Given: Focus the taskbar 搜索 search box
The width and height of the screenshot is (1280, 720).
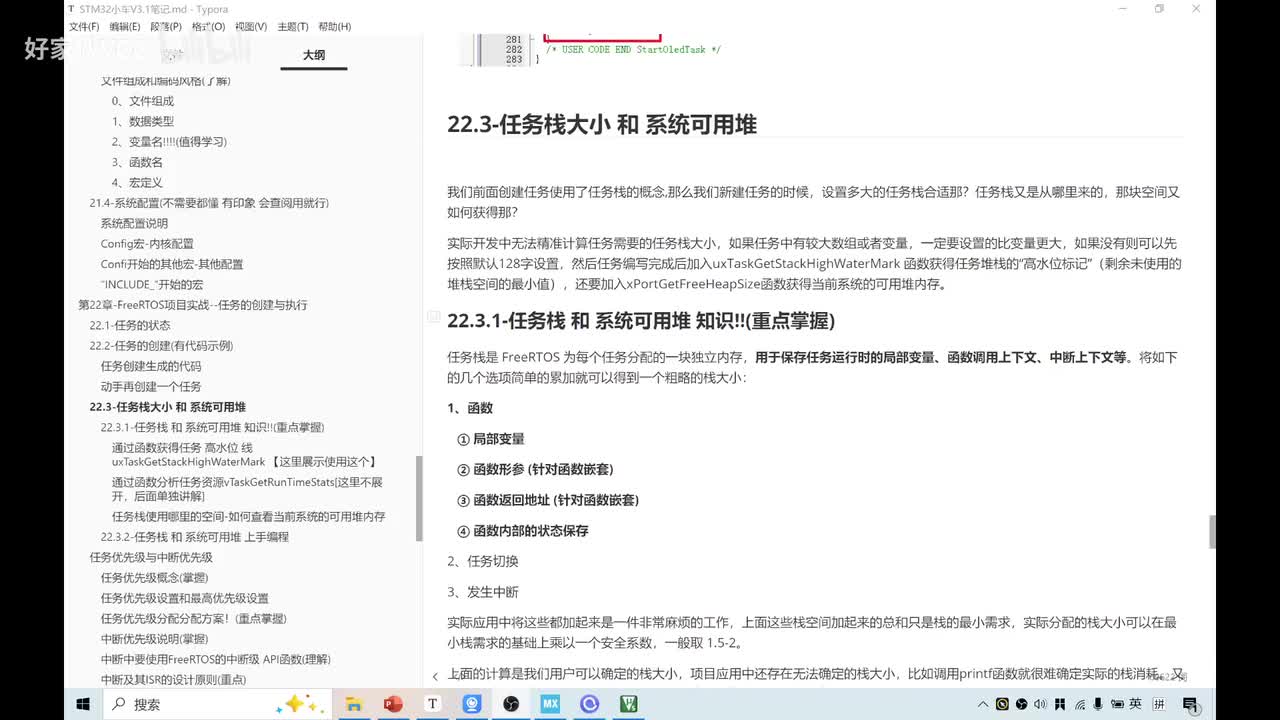Looking at the screenshot, I should pos(215,704).
